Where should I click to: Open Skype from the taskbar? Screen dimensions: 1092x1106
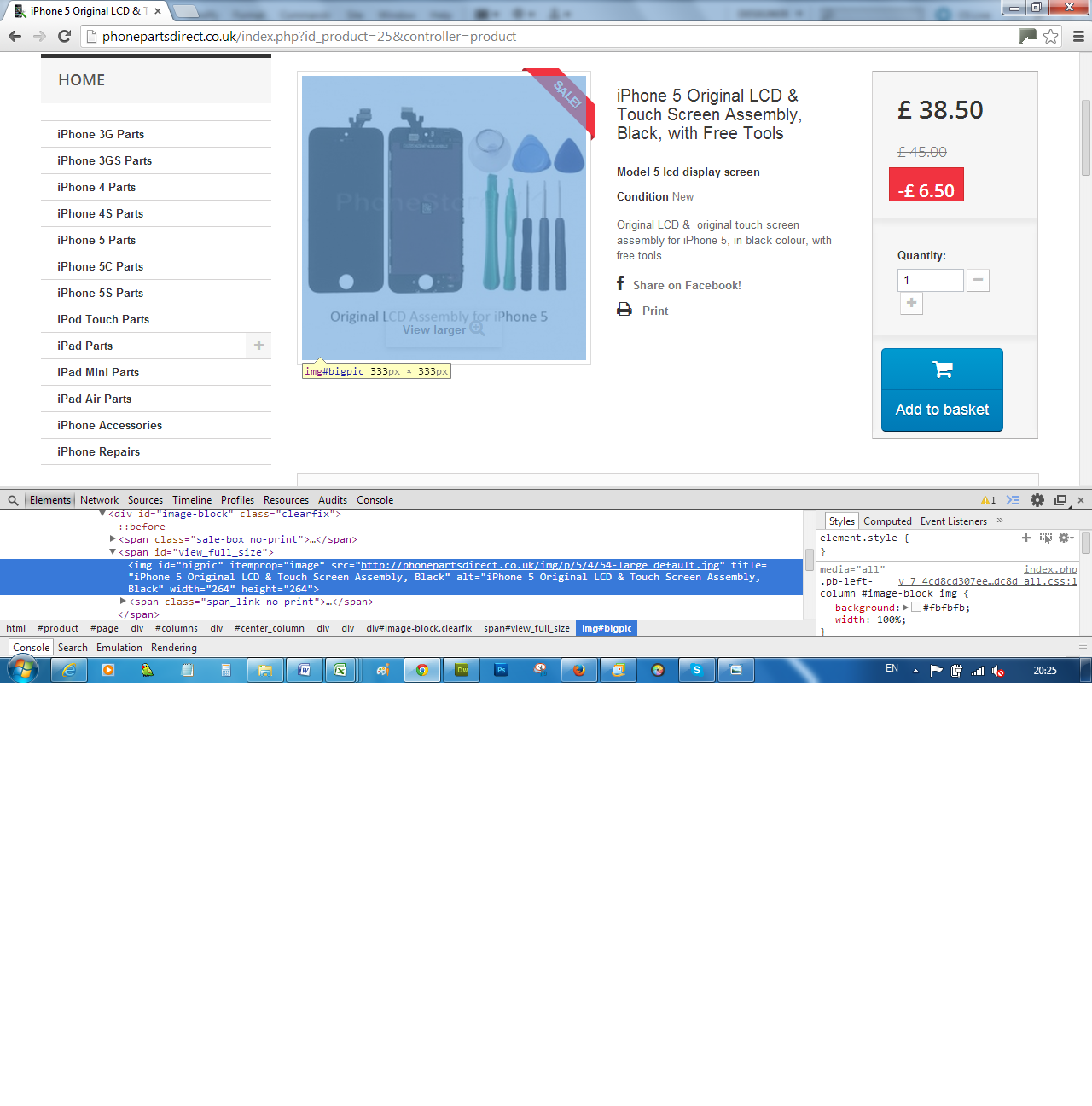697,670
